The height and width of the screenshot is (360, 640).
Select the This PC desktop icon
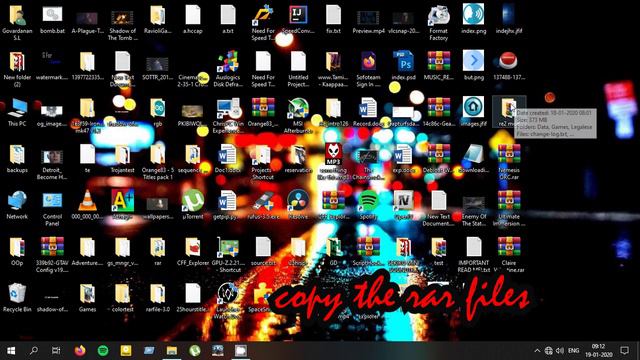click(17, 112)
